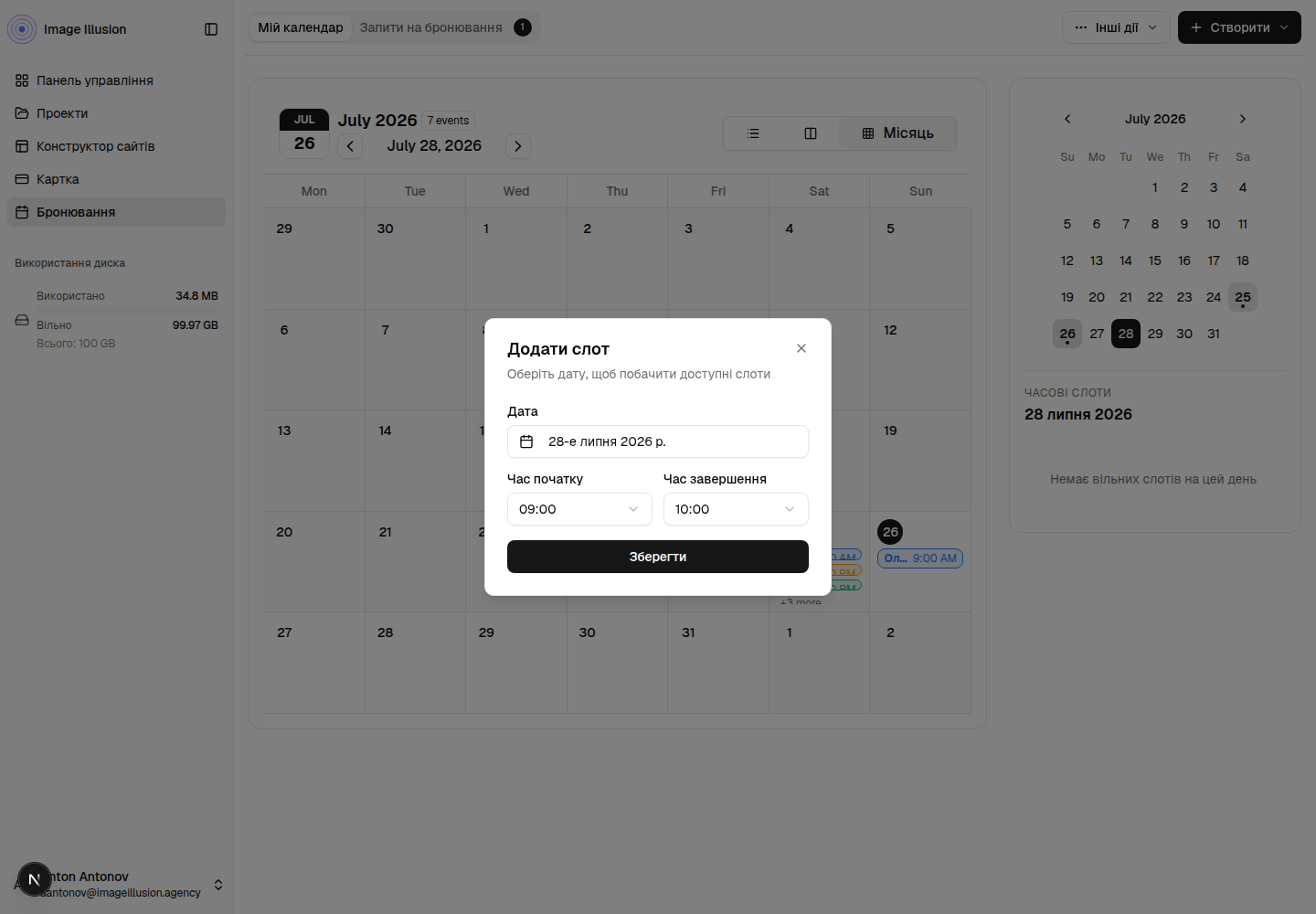Click the three dots icon in Інші дії
This screenshot has height=914, width=1316.
[x=1081, y=27]
